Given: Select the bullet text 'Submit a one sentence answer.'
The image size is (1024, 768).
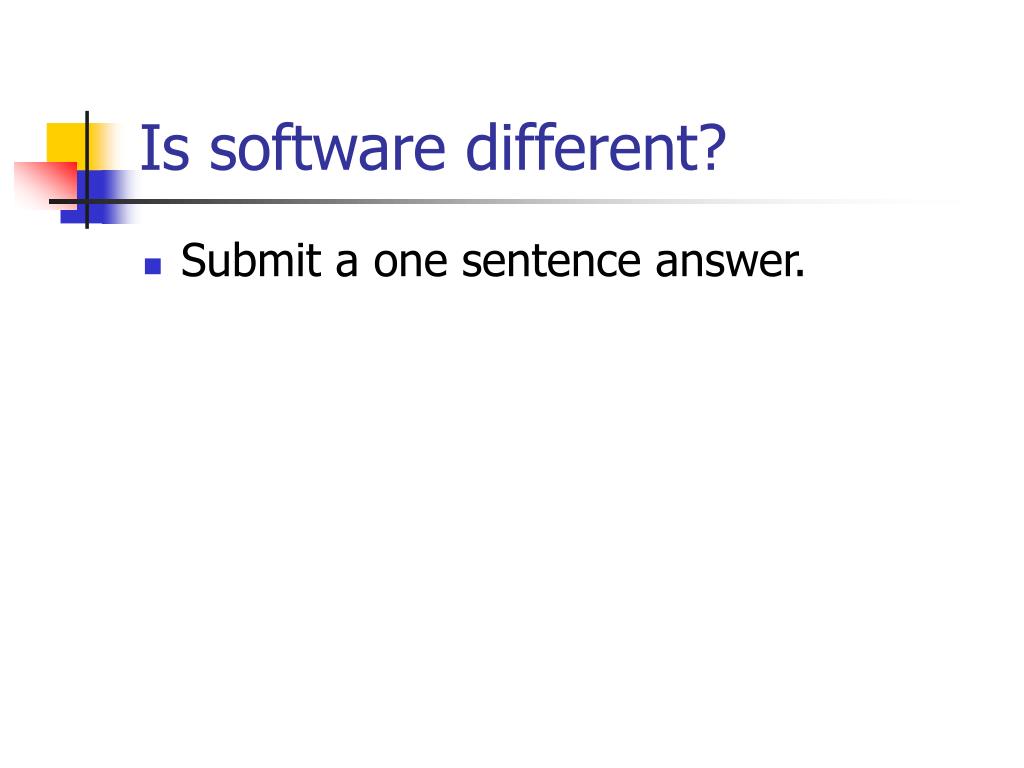Looking at the screenshot, I should 492,260.
